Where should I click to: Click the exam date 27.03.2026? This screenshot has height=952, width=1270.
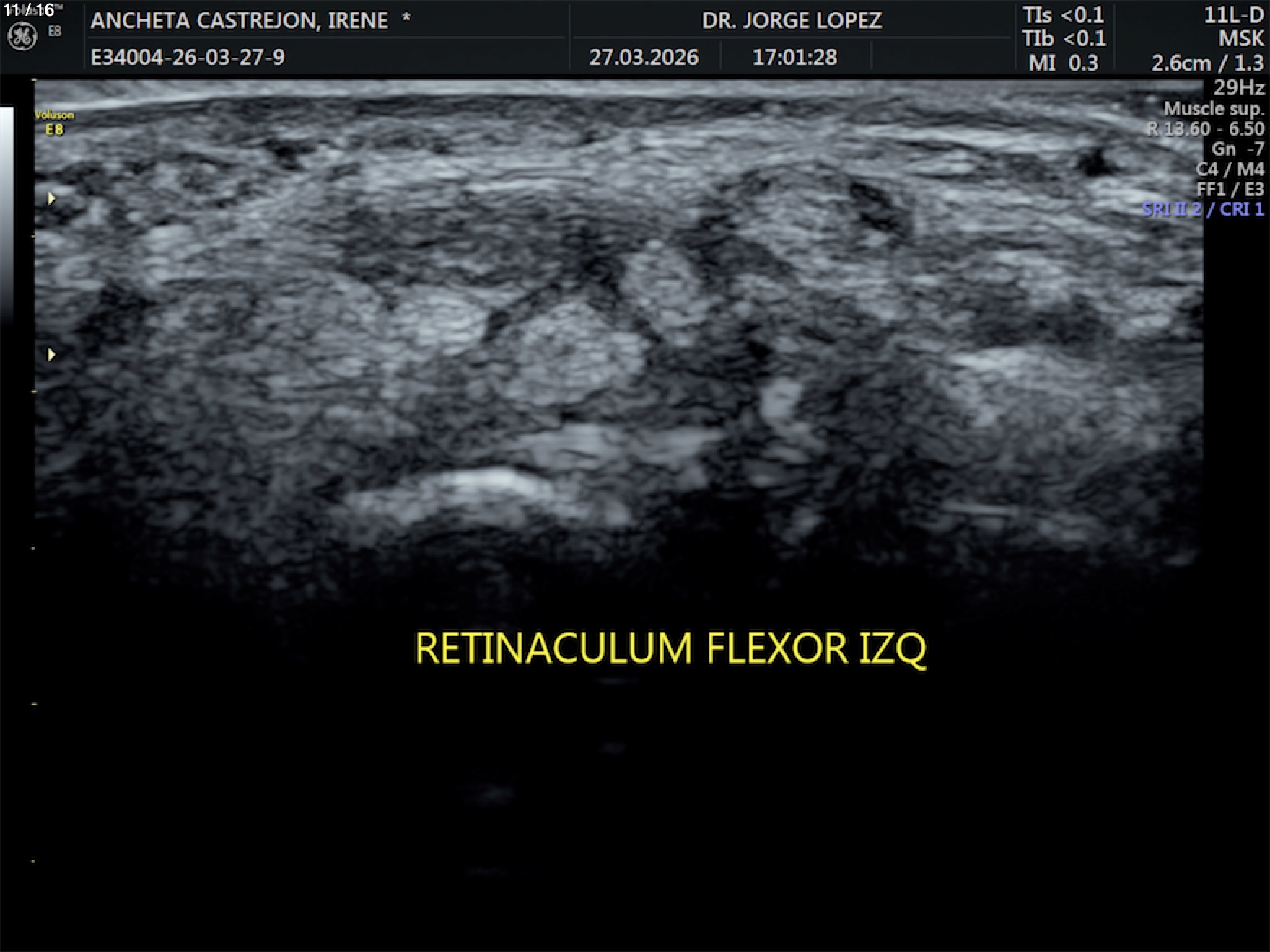coord(644,57)
